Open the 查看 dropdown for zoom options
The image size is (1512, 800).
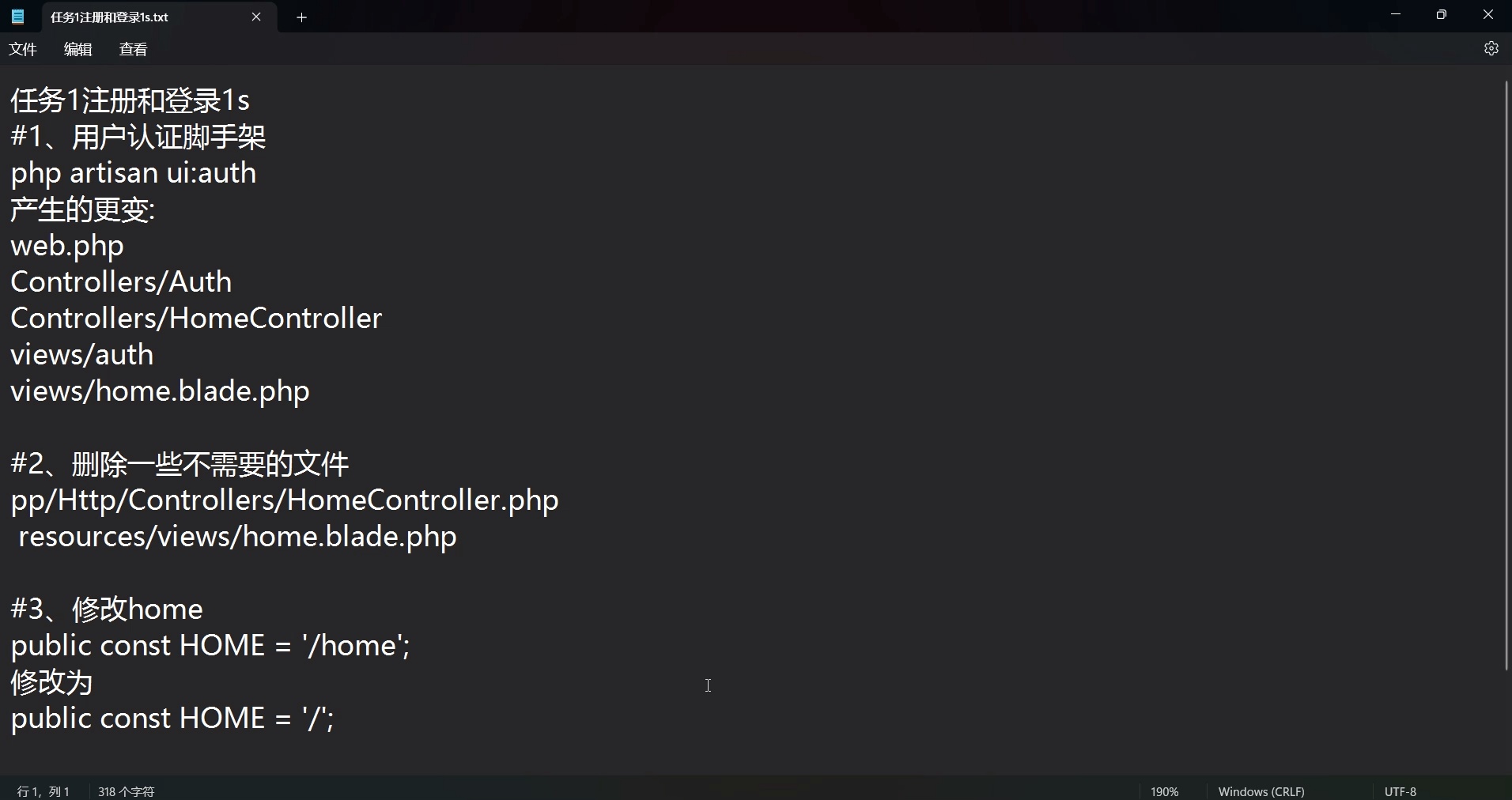132,48
